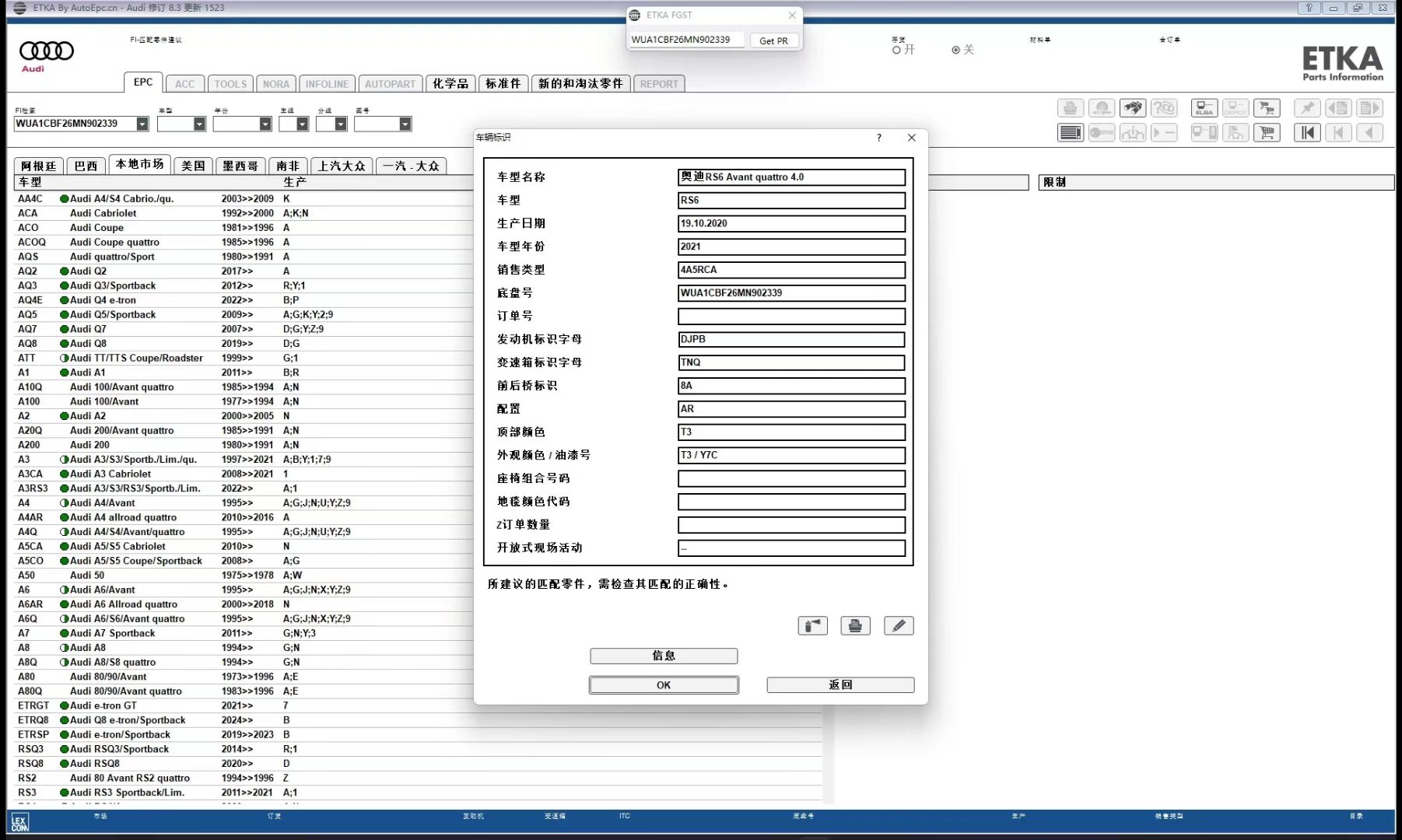Click the list view icon in toolbar

click(1070, 132)
